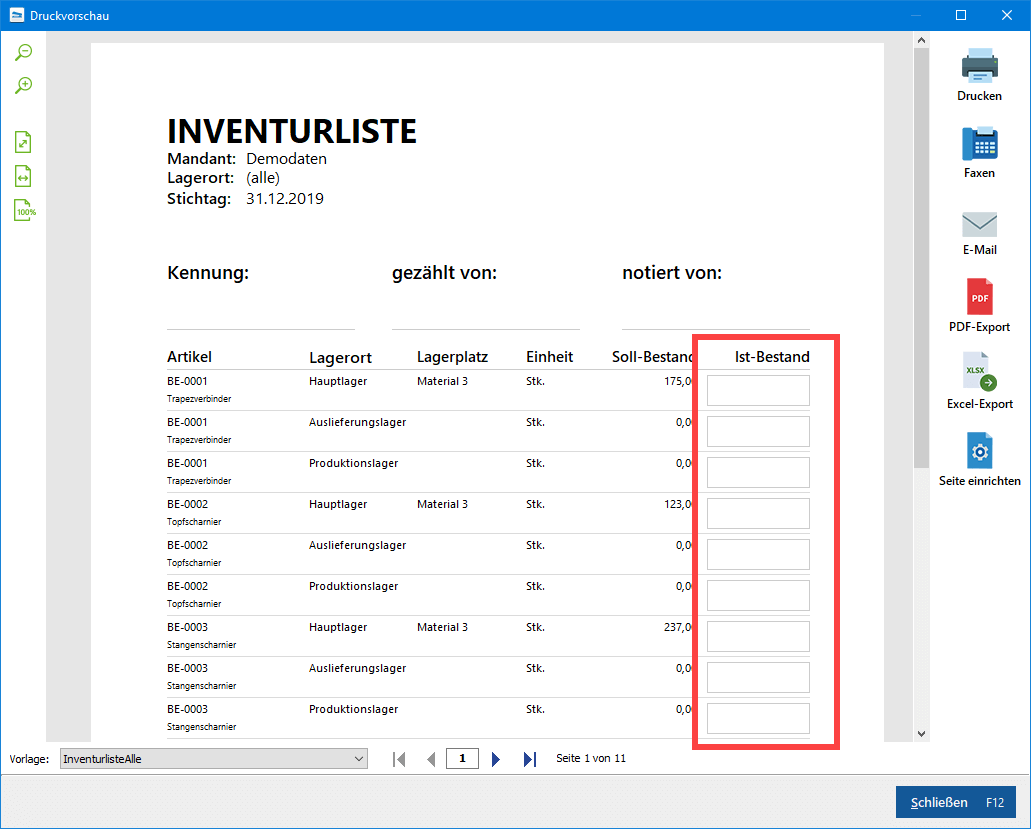Open Seite einrichten page setup

[979, 459]
